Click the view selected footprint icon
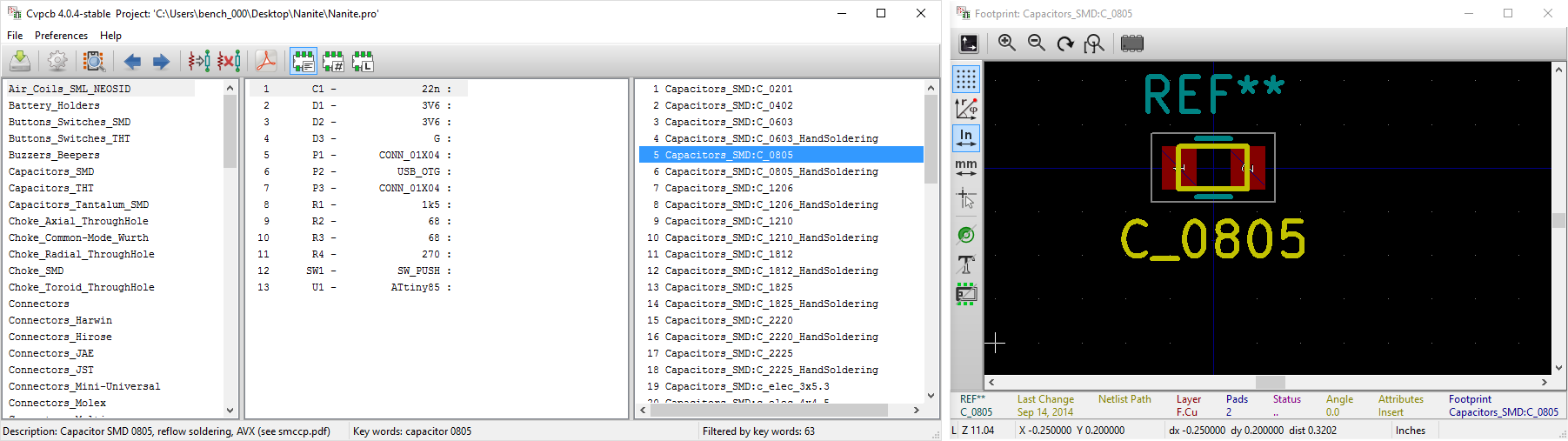This screenshot has height=441, width=1568. (94, 61)
